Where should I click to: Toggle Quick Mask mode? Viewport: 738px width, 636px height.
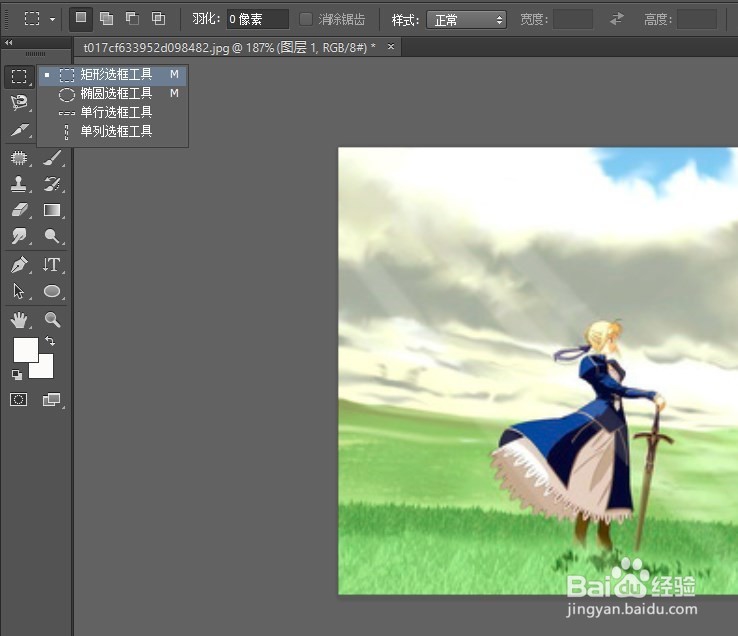point(19,400)
